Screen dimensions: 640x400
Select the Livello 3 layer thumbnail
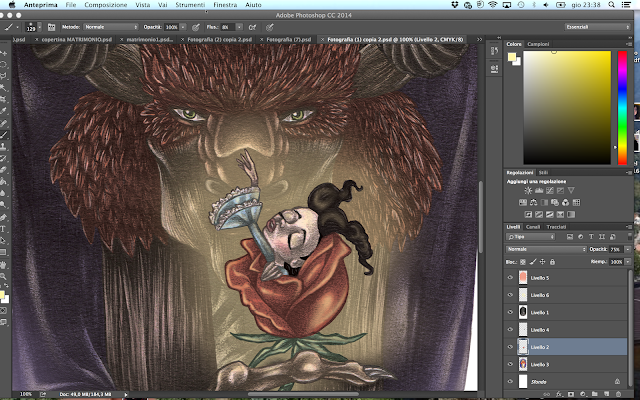(523, 364)
